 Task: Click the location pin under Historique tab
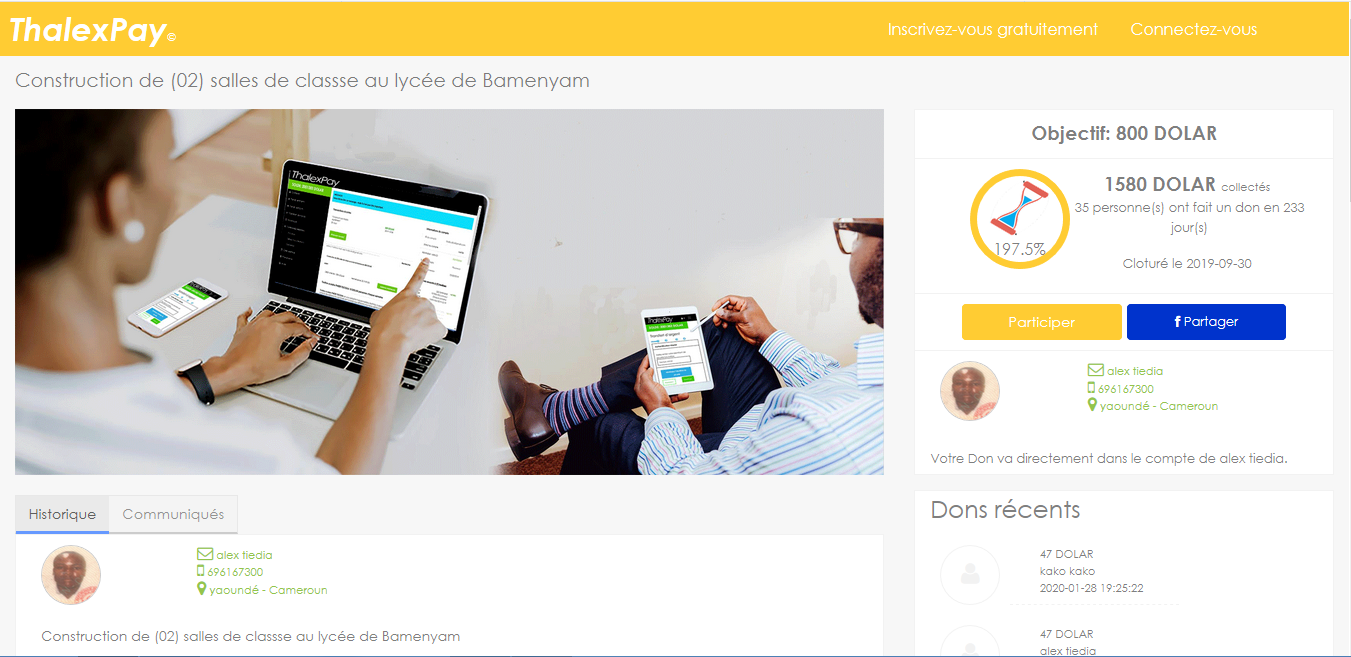pyautogui.click(x=202, y=589)
